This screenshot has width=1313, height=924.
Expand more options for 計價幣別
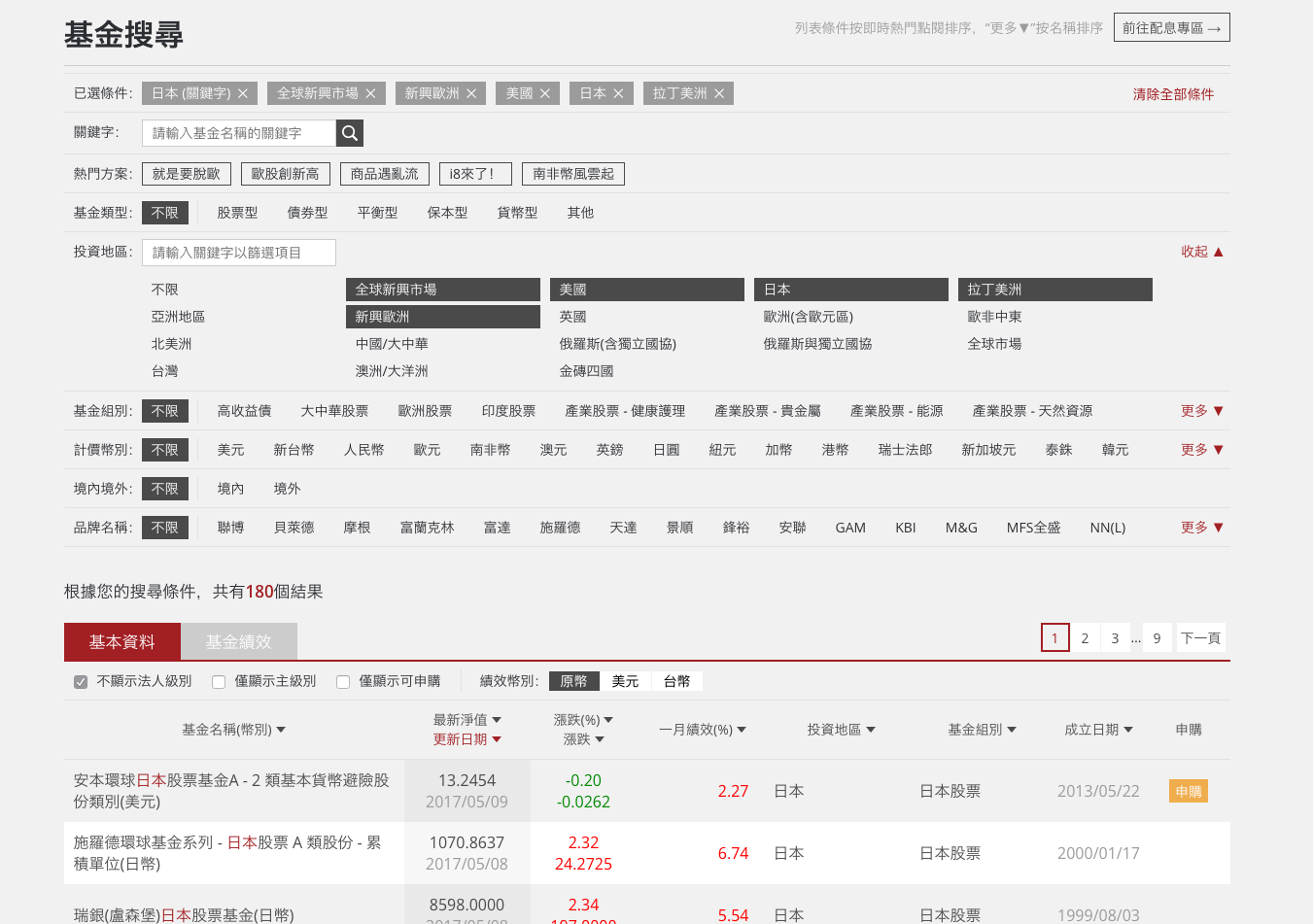1202,450
